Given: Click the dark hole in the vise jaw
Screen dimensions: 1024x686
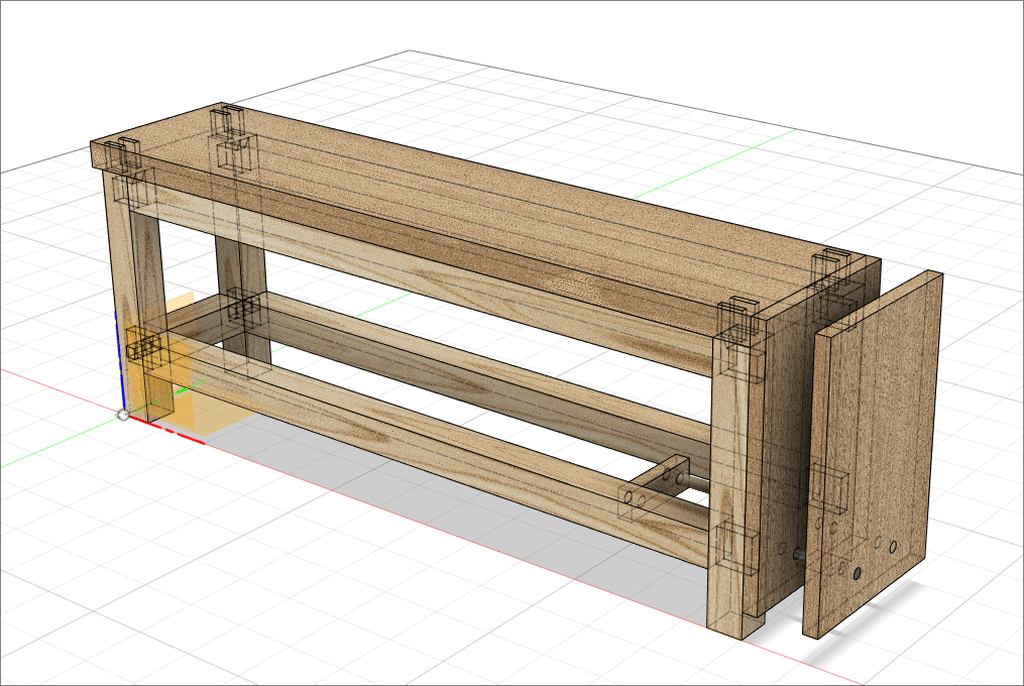Looking at the screenshot, I should point(857,574).
